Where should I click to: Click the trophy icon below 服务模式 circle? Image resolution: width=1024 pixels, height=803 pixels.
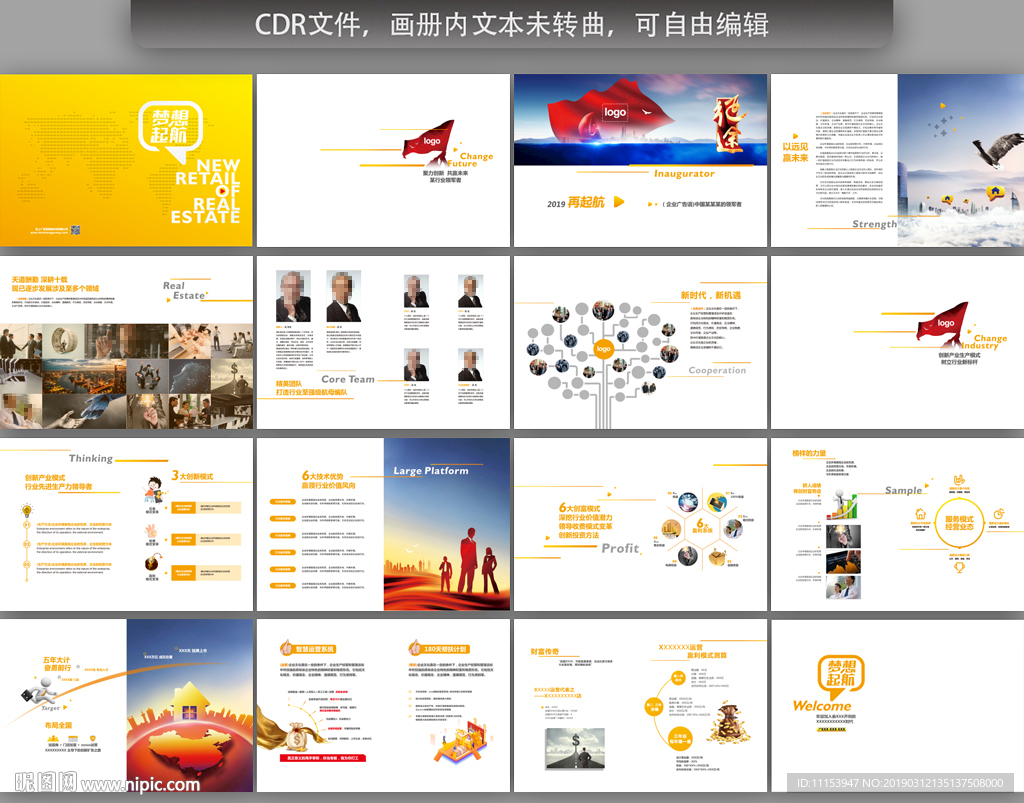(x=959, y=567)
